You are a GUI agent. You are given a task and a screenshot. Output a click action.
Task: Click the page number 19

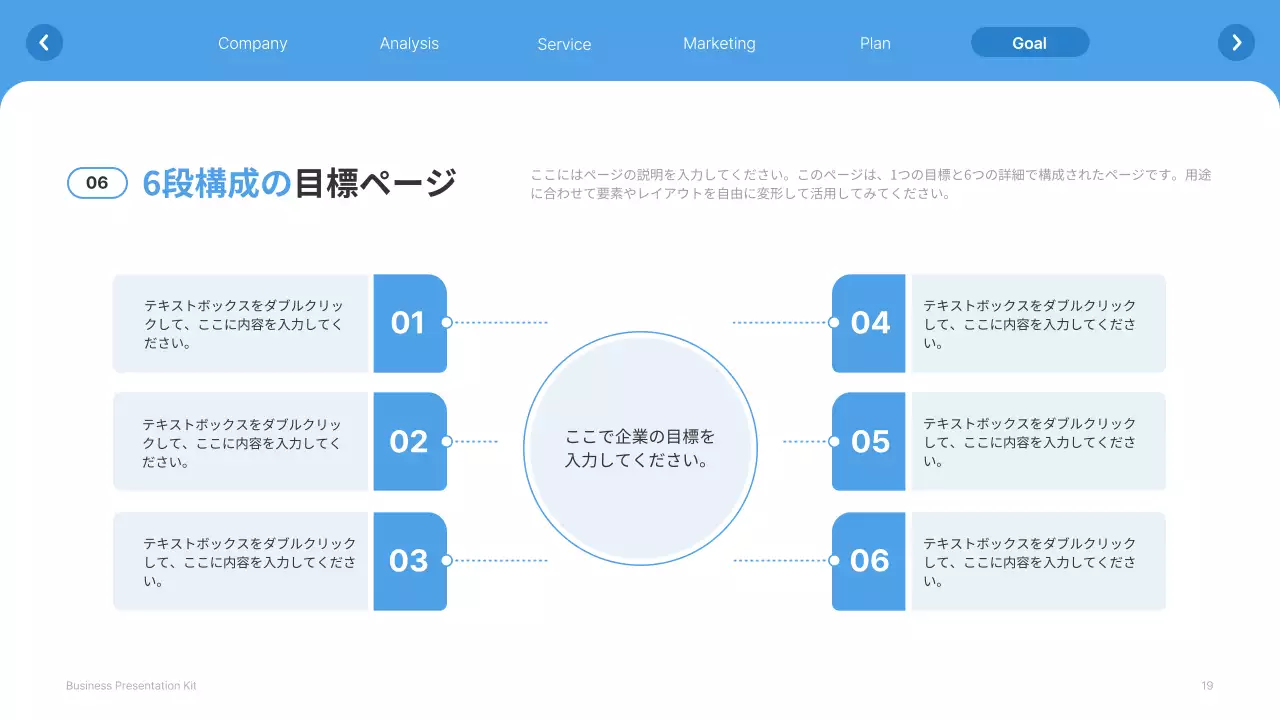pos(1206,685)
